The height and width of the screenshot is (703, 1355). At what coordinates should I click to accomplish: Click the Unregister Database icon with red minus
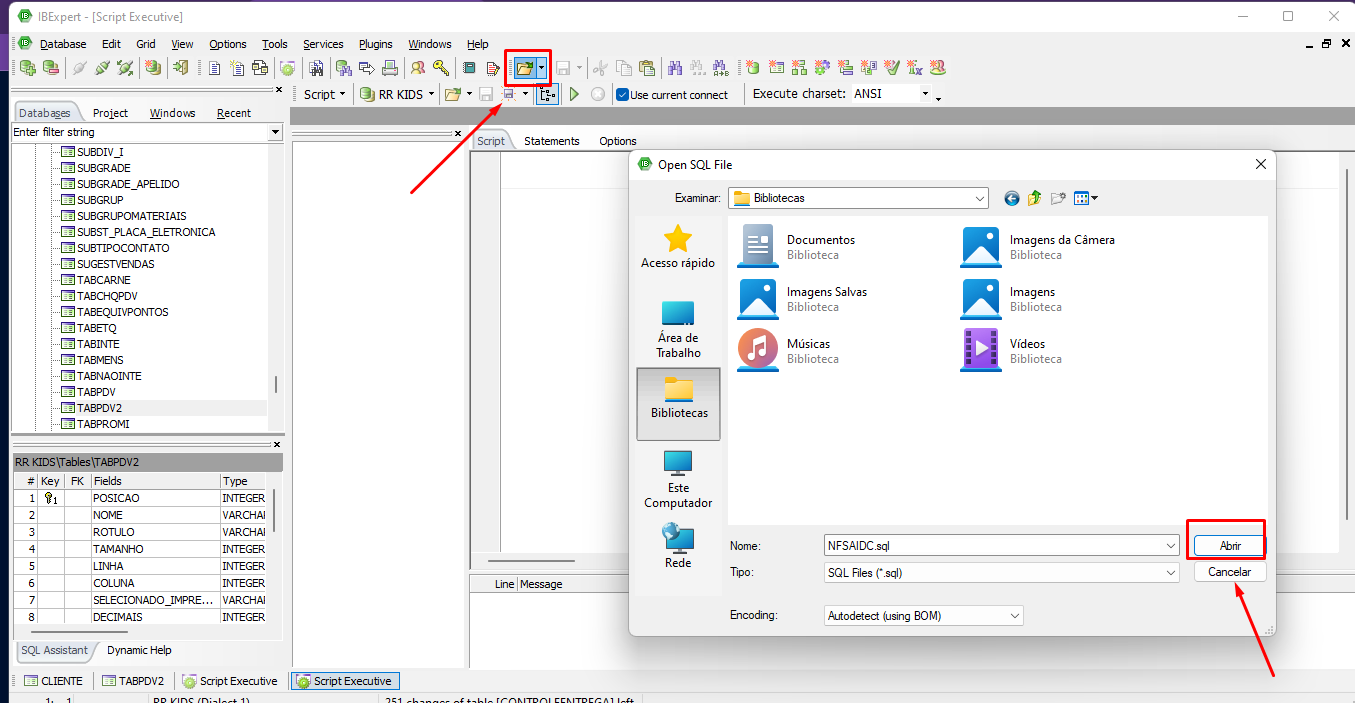coord(50,68)
